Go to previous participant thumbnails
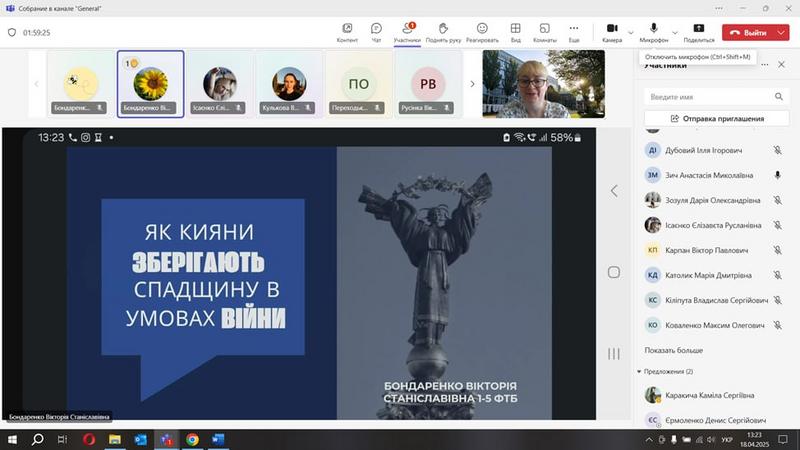 36,84
